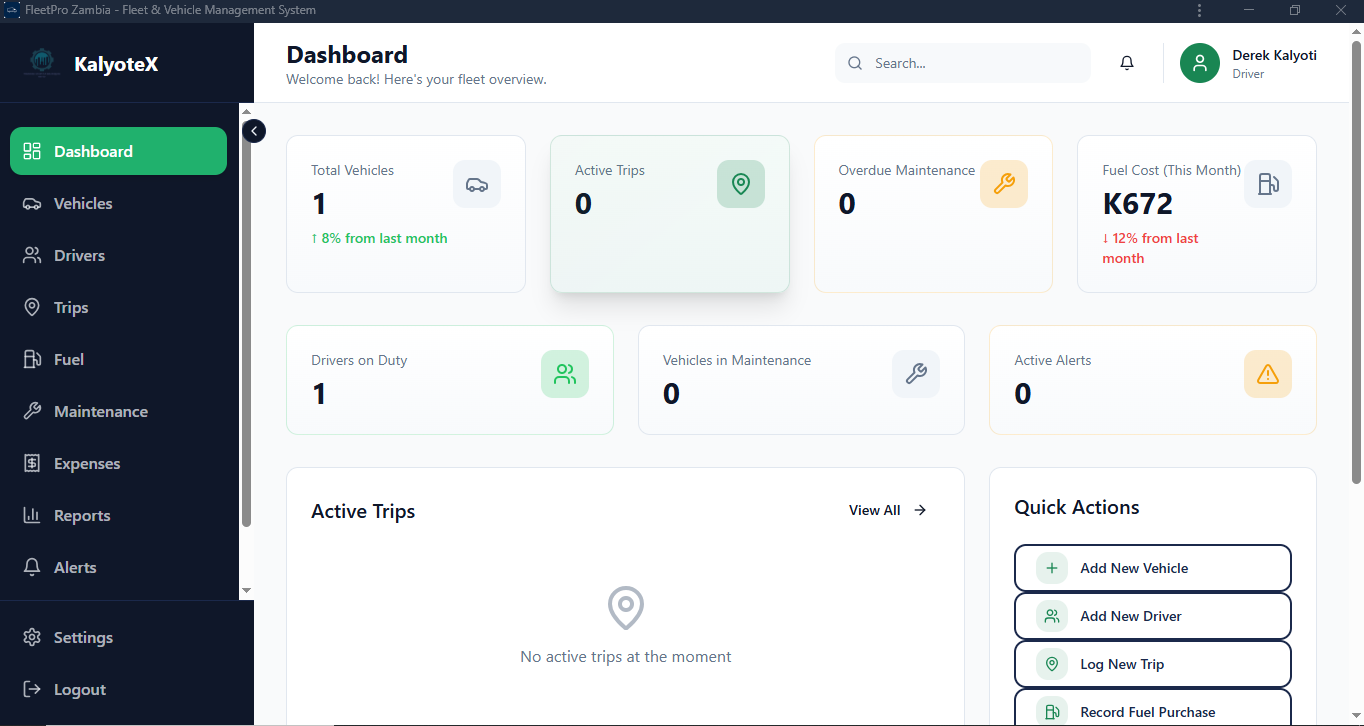This screenshot has height=726, width=1364.
Task: Click the wrench icon on Vehicles in Maintenance card
Action: [915, 374]
